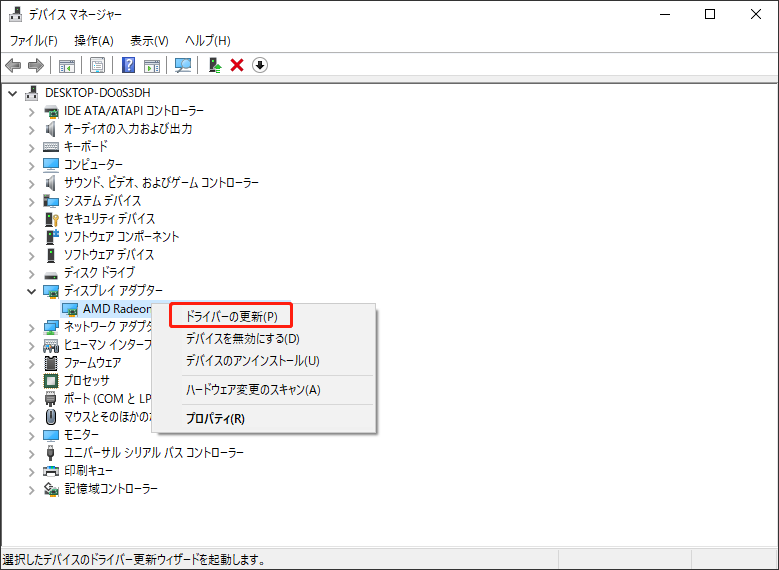Click the keyboard category icon
Image resolution: width=779 pixels, height=570 pixels.
pyautogui.click(x=51, y=147)
